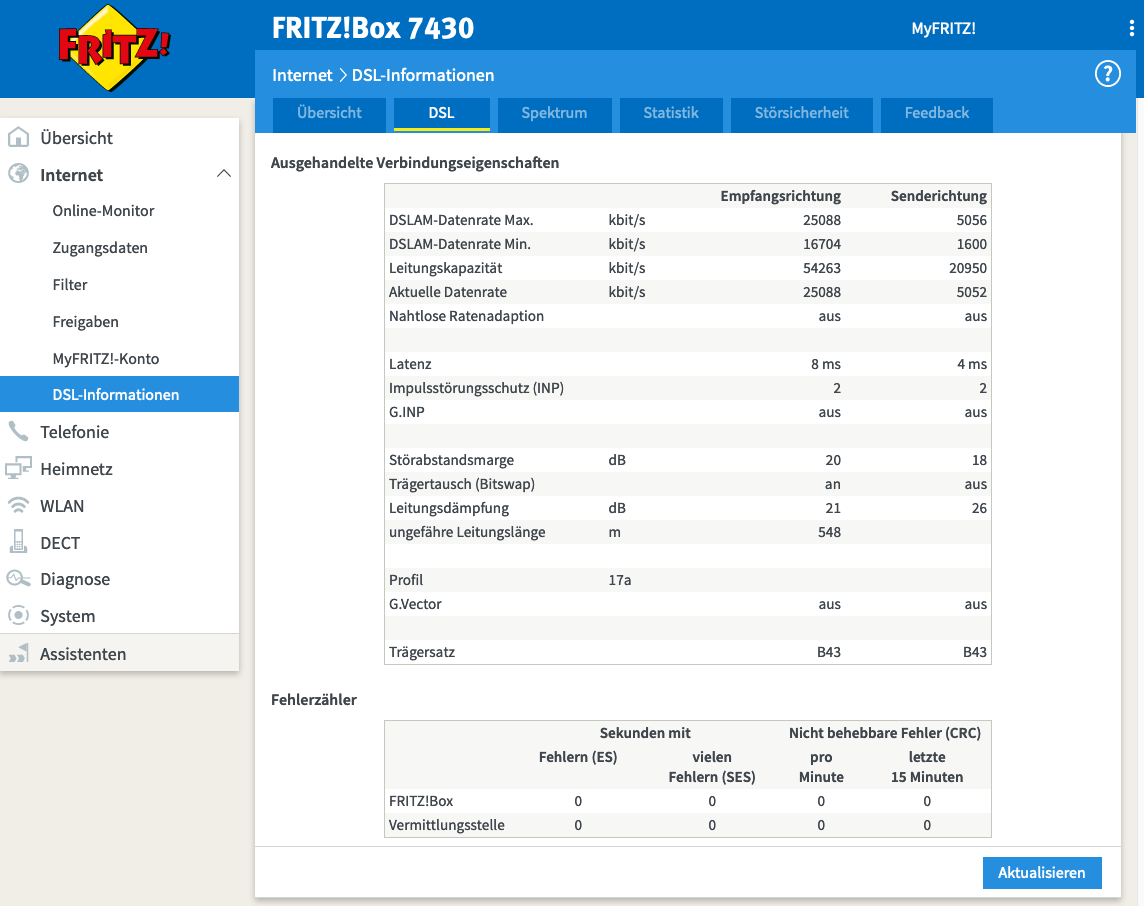Click the Internet globe icon
1144x906 pixels.
tap(18, 174)
